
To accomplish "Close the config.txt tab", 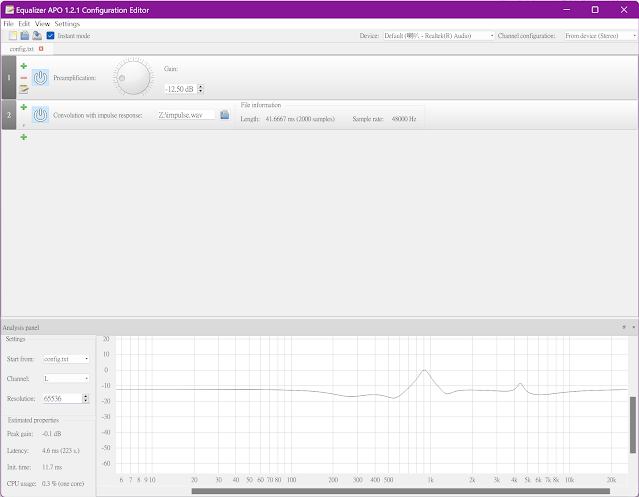I will 41,49.
